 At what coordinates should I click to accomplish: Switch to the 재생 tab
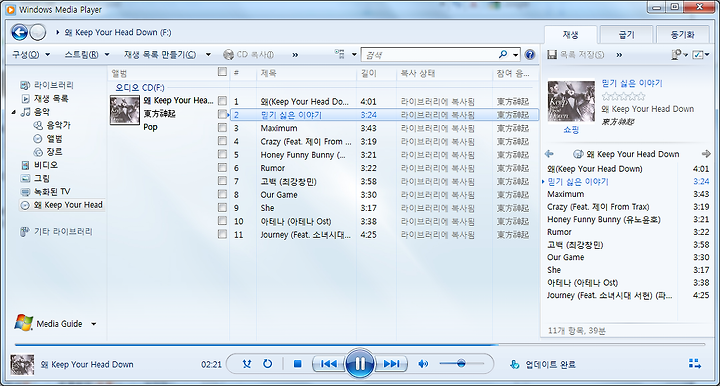pyautogui.click(x=570, y=34)
